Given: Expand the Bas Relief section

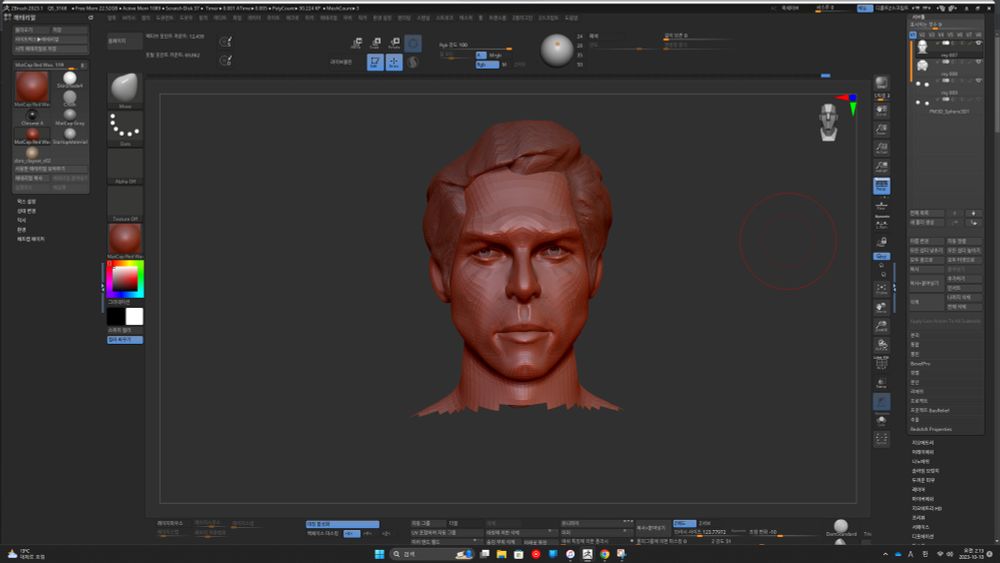Looking at the screenshot, I should point(930,410).
